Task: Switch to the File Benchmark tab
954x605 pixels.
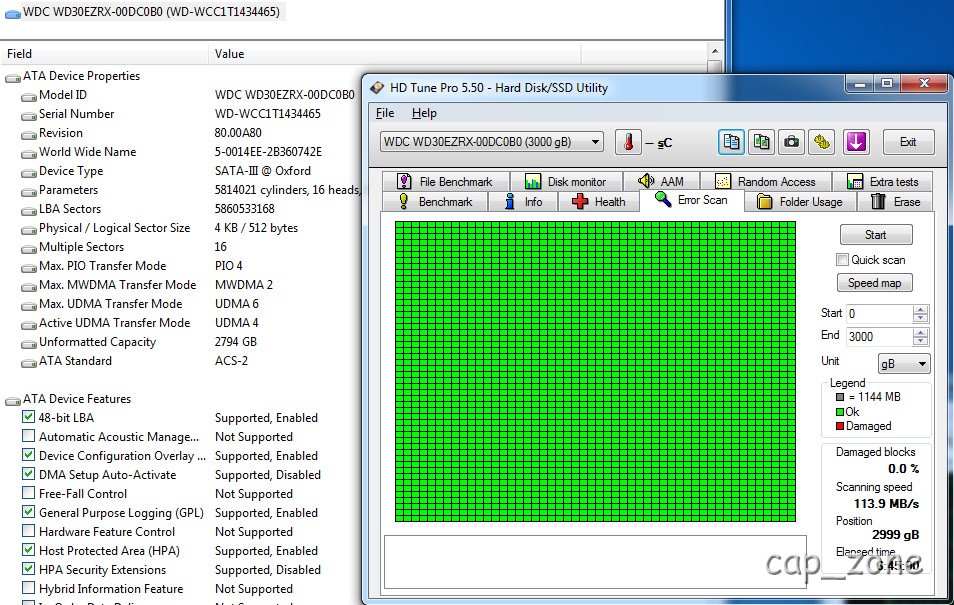Action: coord(445,181)
